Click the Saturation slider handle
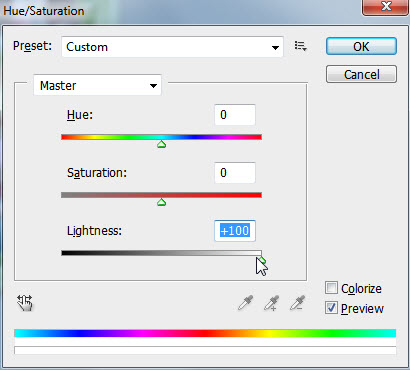This screenshot has height=370, width=410. click(x=161, y=202)
